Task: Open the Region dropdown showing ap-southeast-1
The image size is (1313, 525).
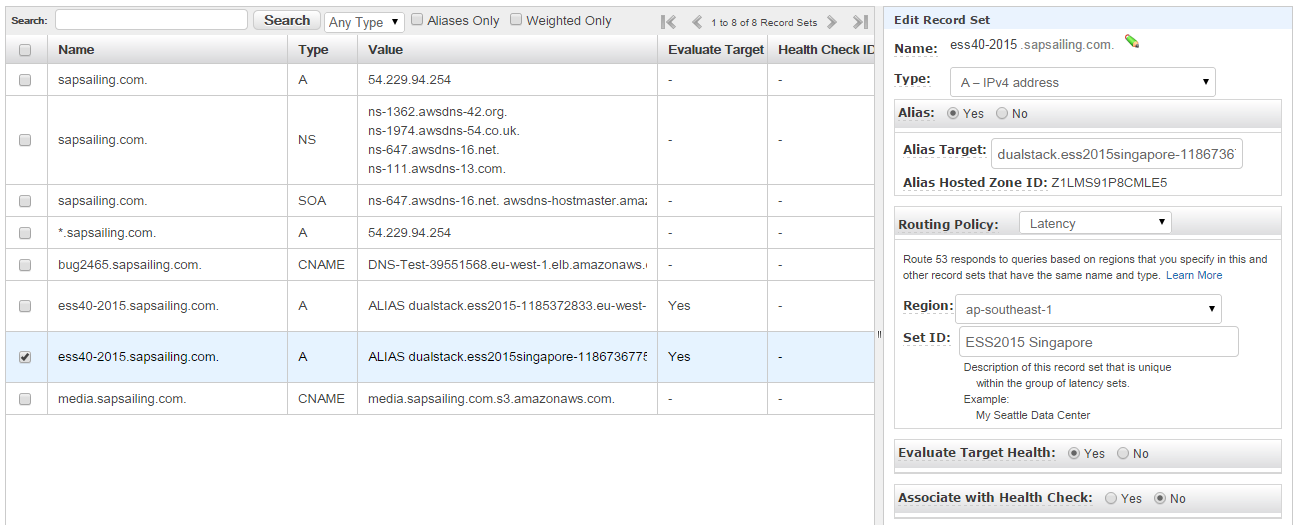Action: [x=1088, y=309]
